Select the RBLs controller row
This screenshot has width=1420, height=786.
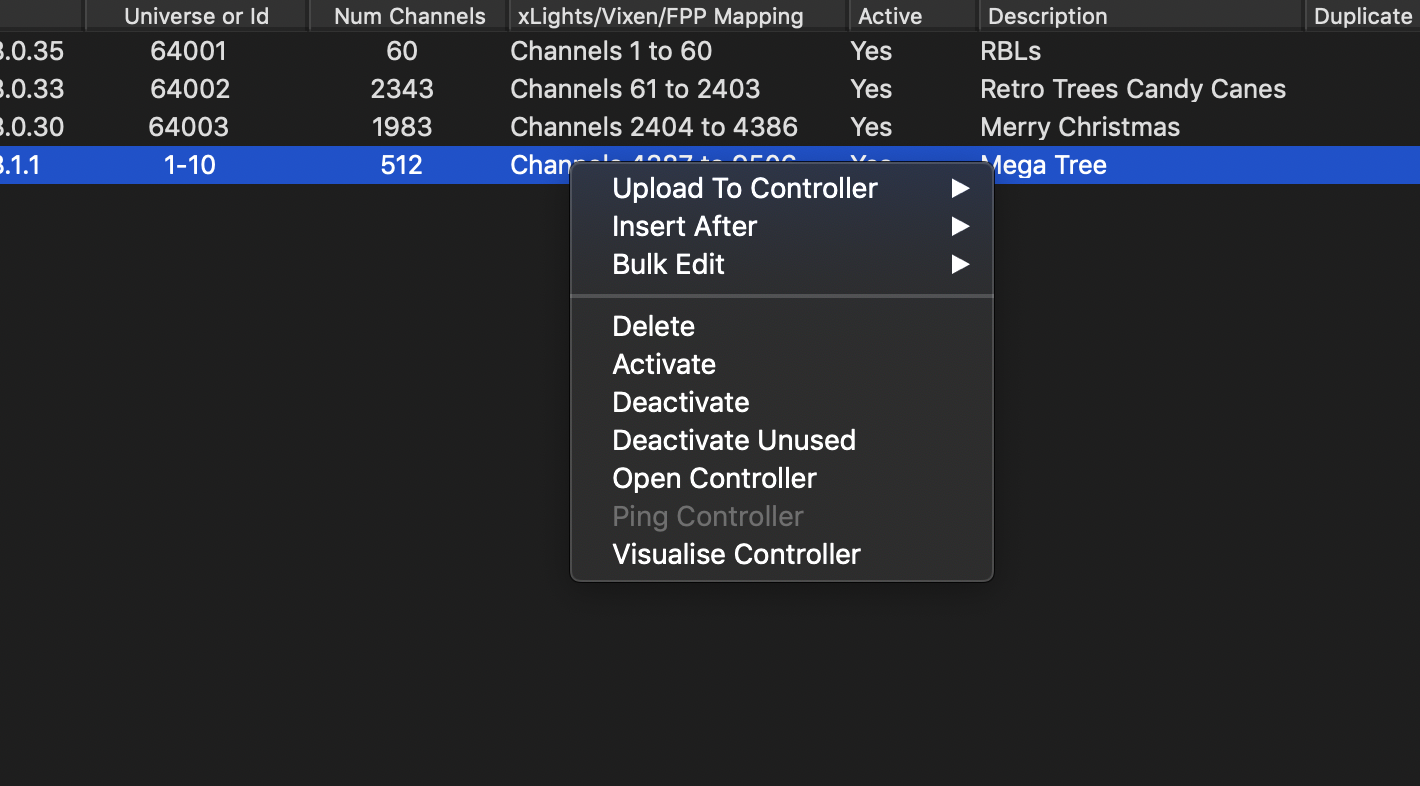coord(300,51)
